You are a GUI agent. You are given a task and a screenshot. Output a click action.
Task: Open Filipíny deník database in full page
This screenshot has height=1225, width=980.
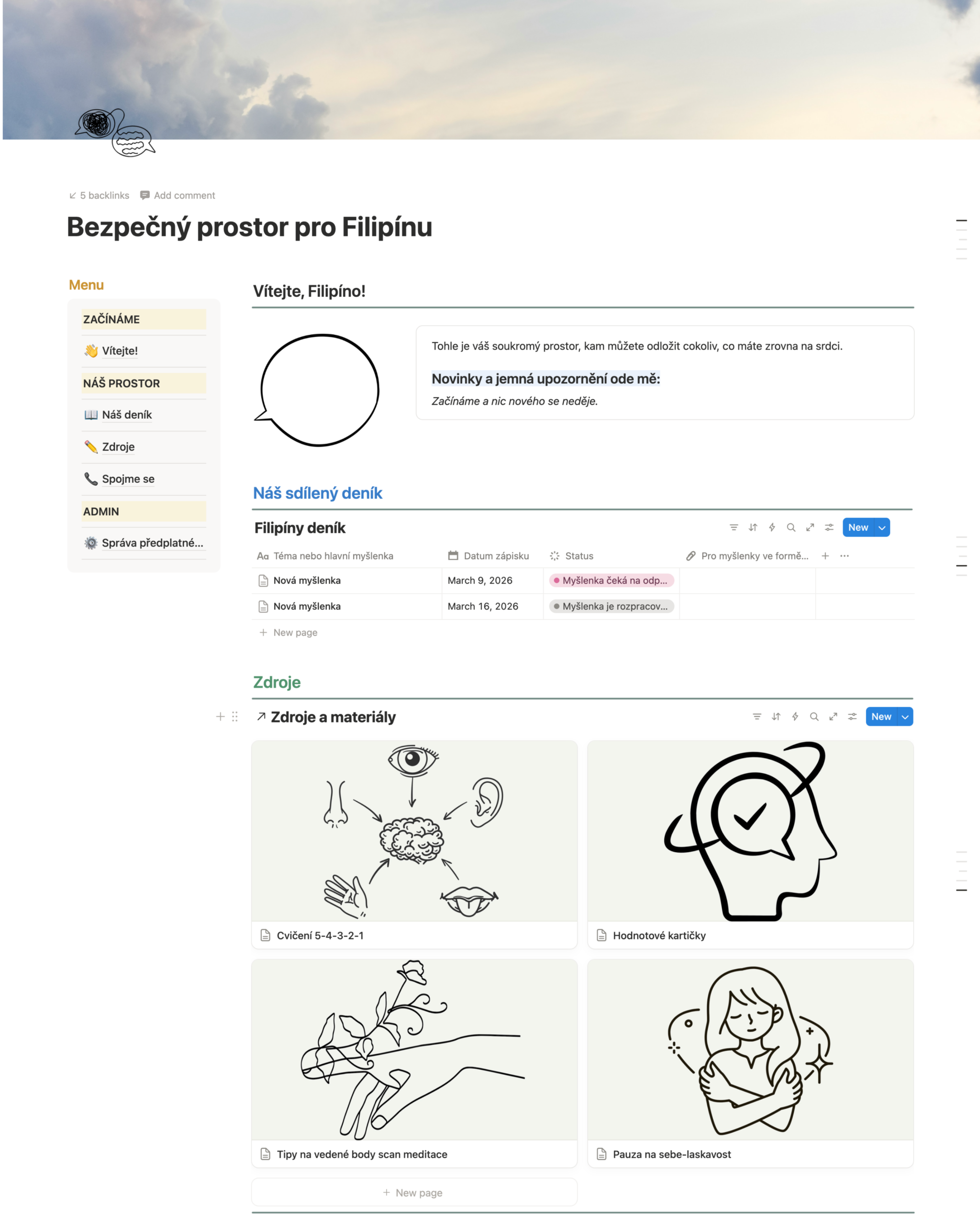coord(810,527)
